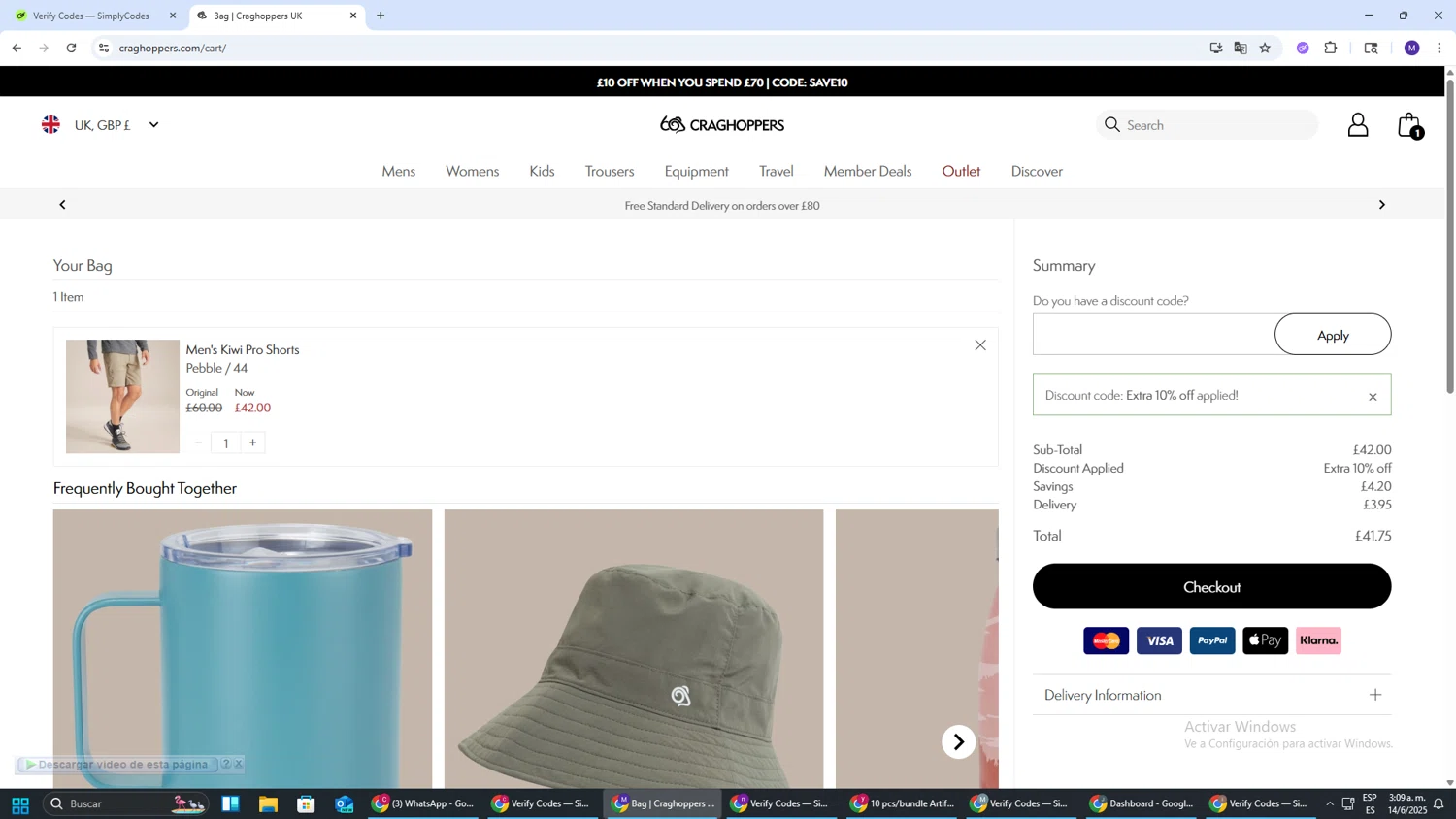
Task: Open the Google Translate icon in the address bar
Action: click(1241, 48)
